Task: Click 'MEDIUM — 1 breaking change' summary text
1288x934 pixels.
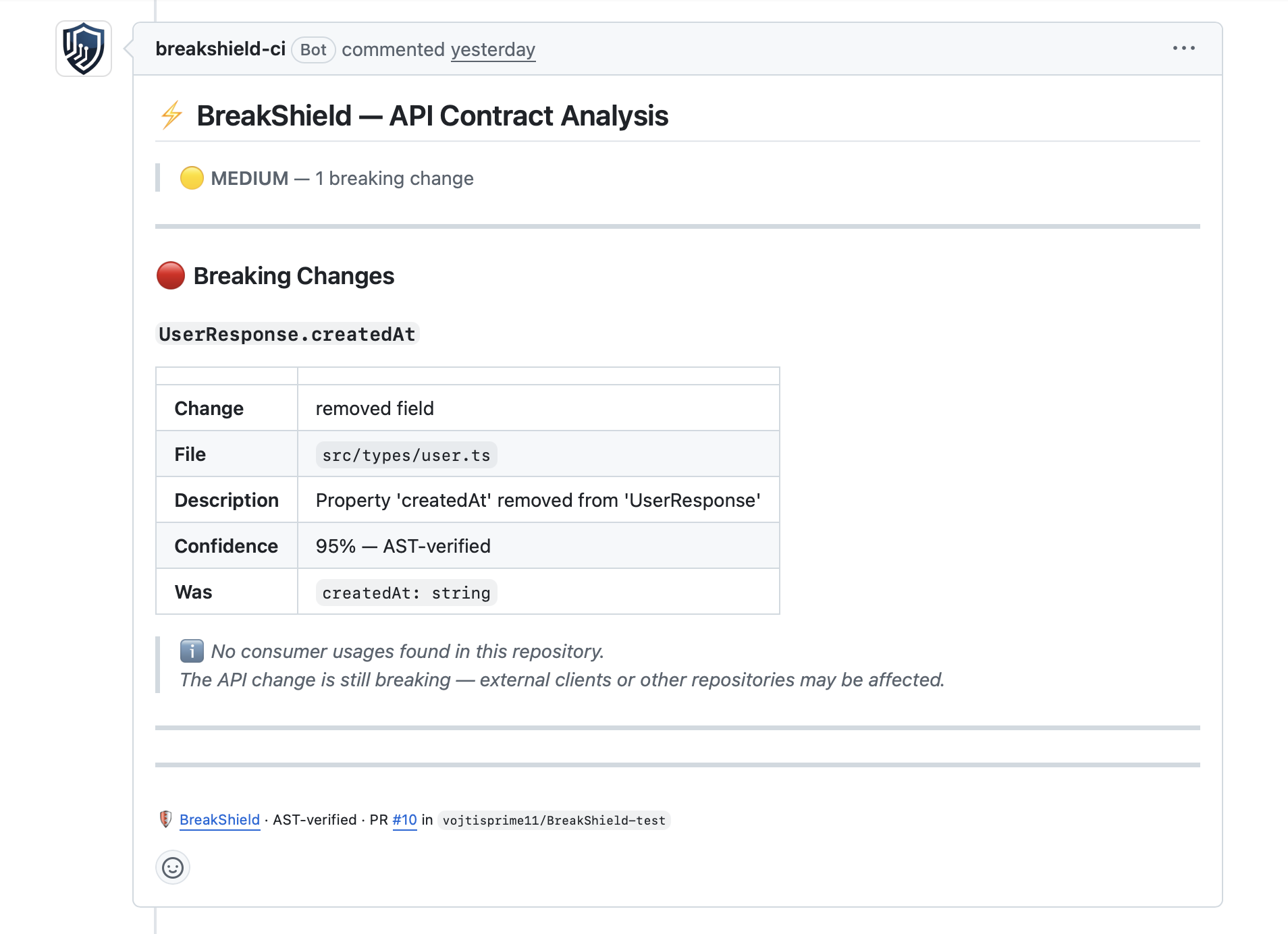Action: click(342, 178)
